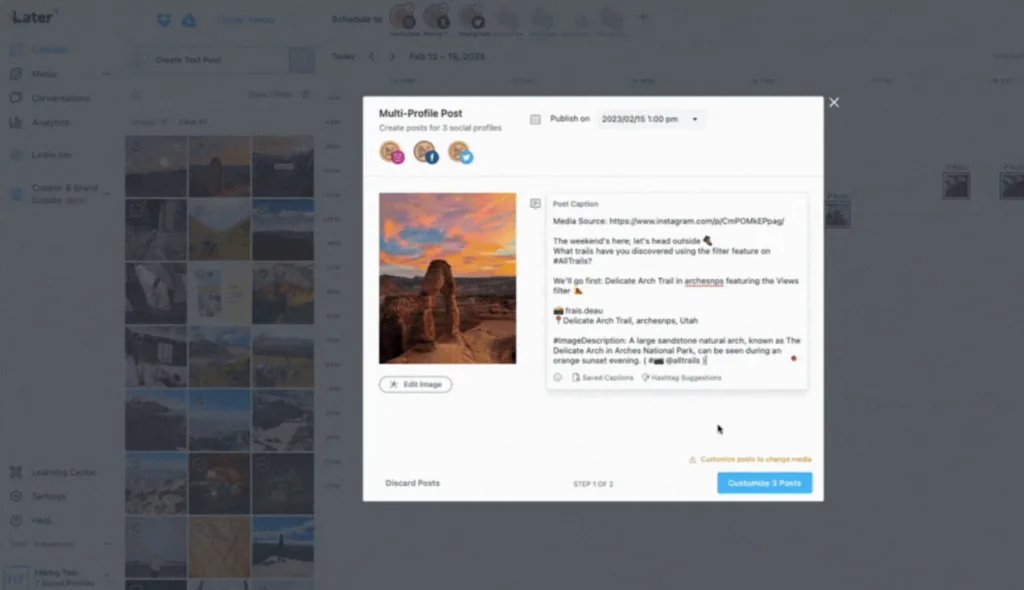Click the underlined word archesnps in caption

[704, 281]
